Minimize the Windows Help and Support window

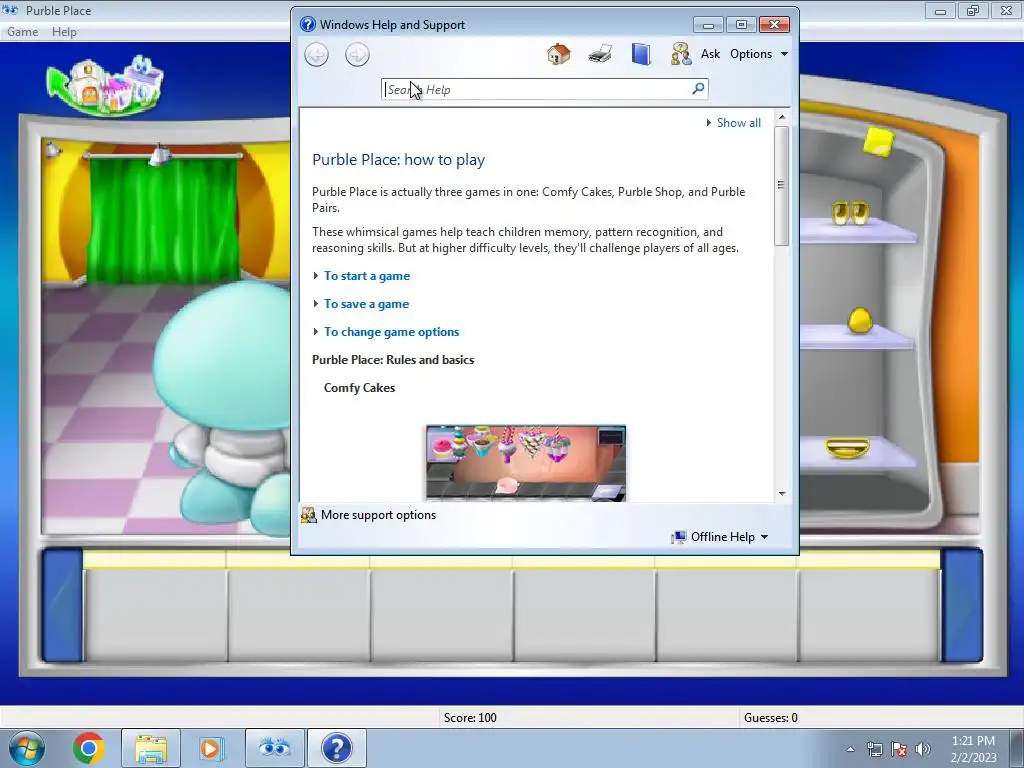click(708, 25)
